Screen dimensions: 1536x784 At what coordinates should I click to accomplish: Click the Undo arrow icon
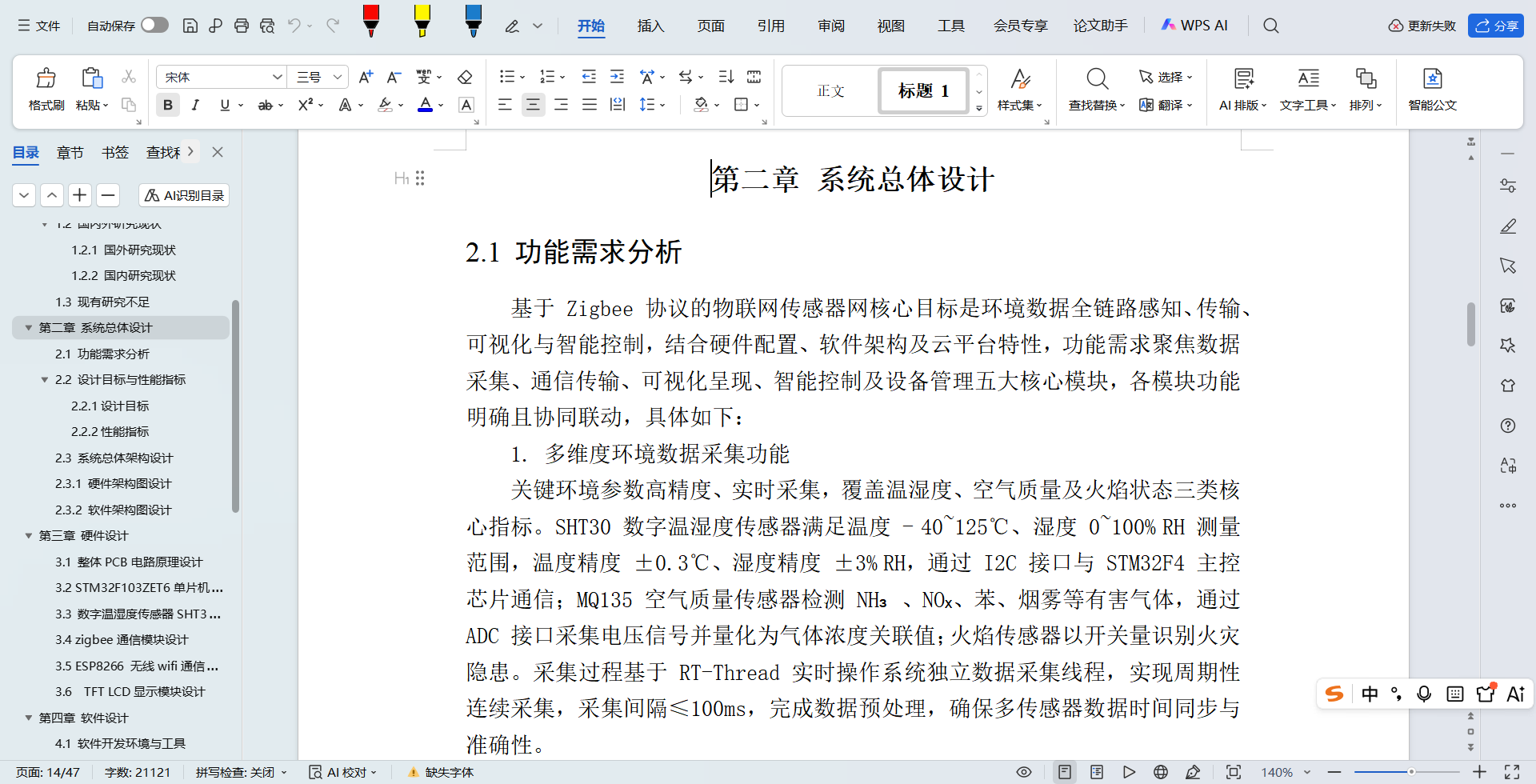click(294, 26)
